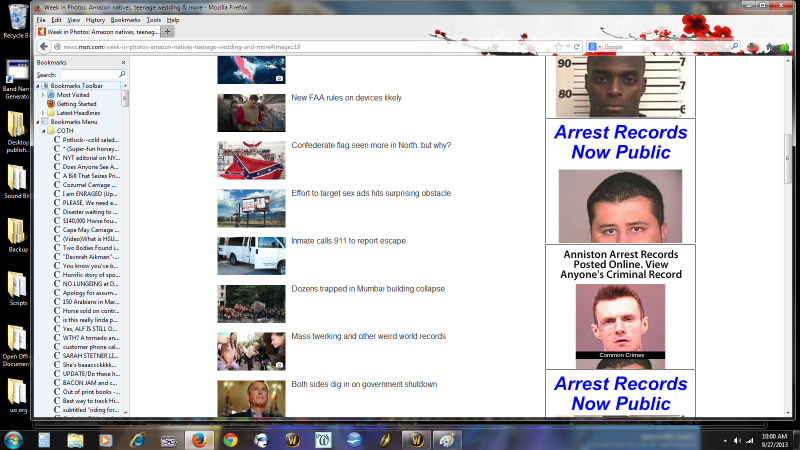The width and height of the screenshot is (800, 450).
Task: Select the Week in Photos tab
Action: [x=99, y=32]
